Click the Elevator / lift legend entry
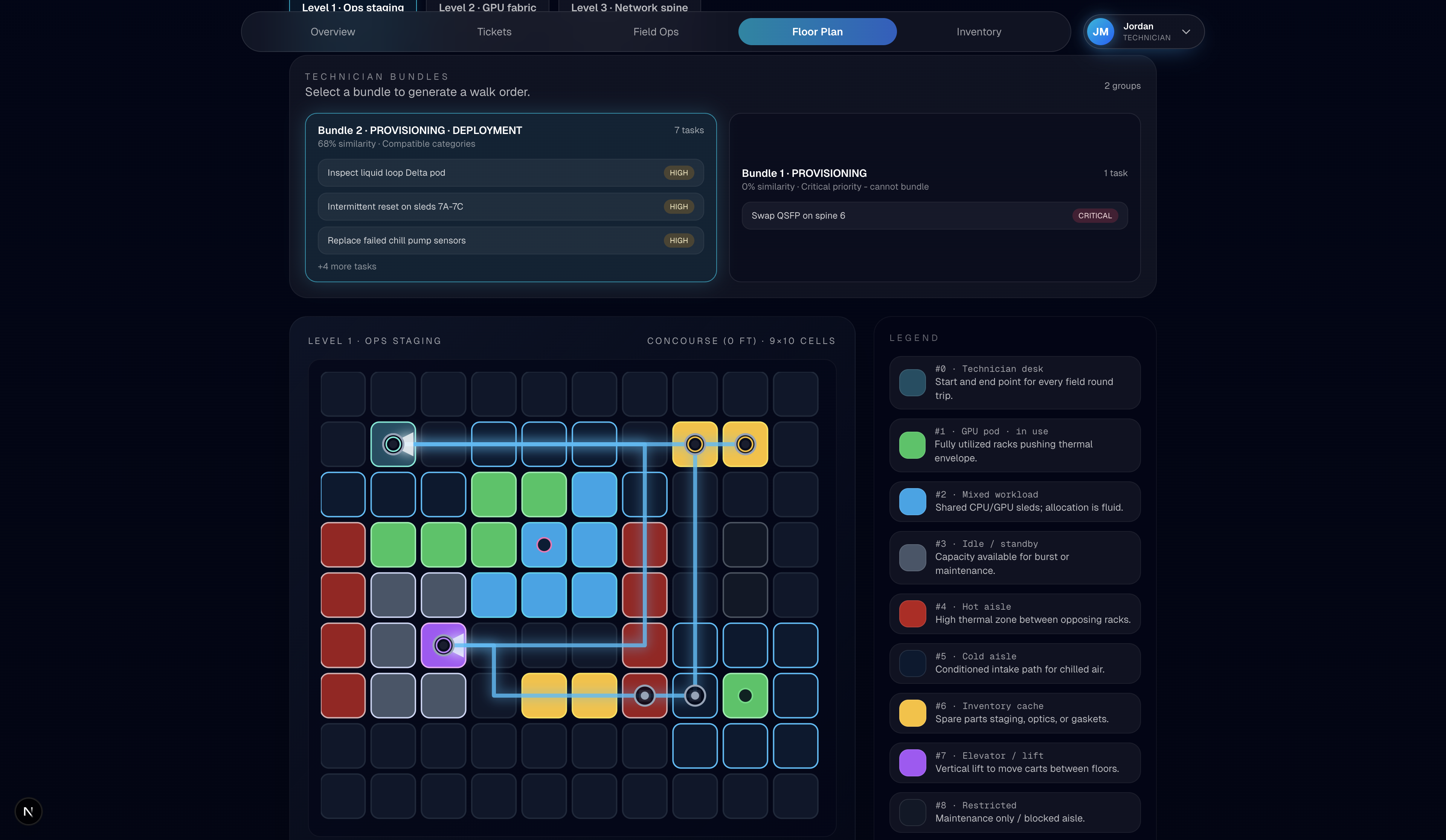 pyautogui.click(x=1014, y=762)
